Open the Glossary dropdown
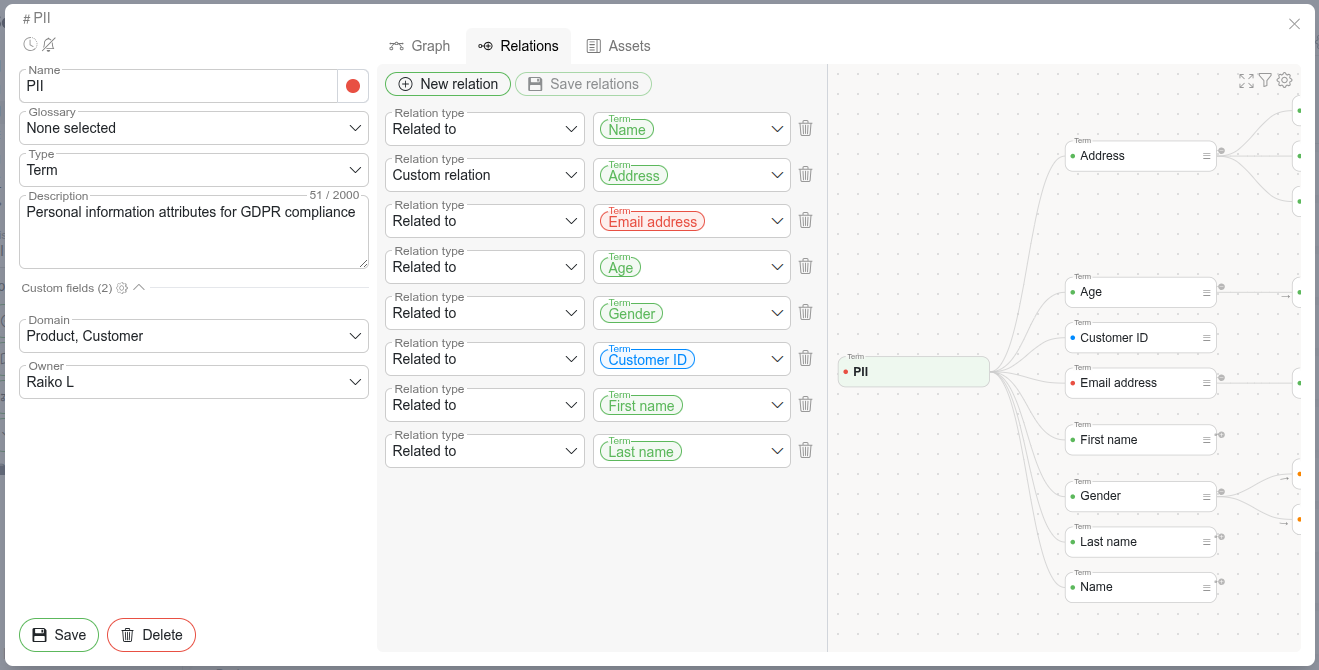This screenshot has width=1319, height=670. coord(194,128)
